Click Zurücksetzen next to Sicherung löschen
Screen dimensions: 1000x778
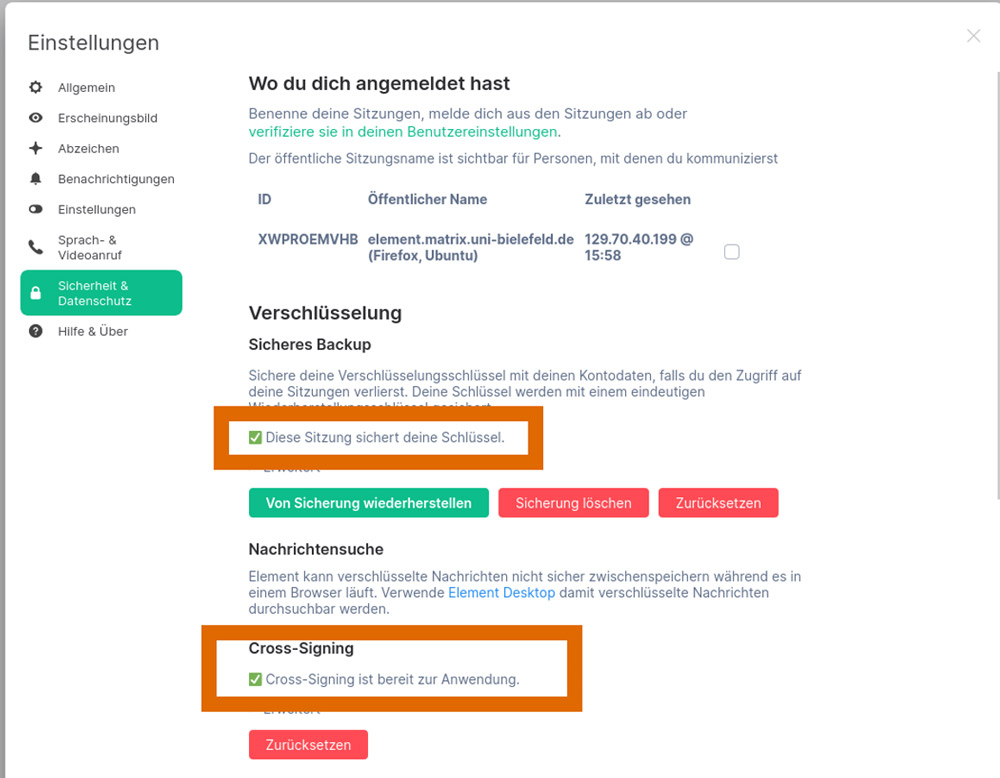[718, 503]
